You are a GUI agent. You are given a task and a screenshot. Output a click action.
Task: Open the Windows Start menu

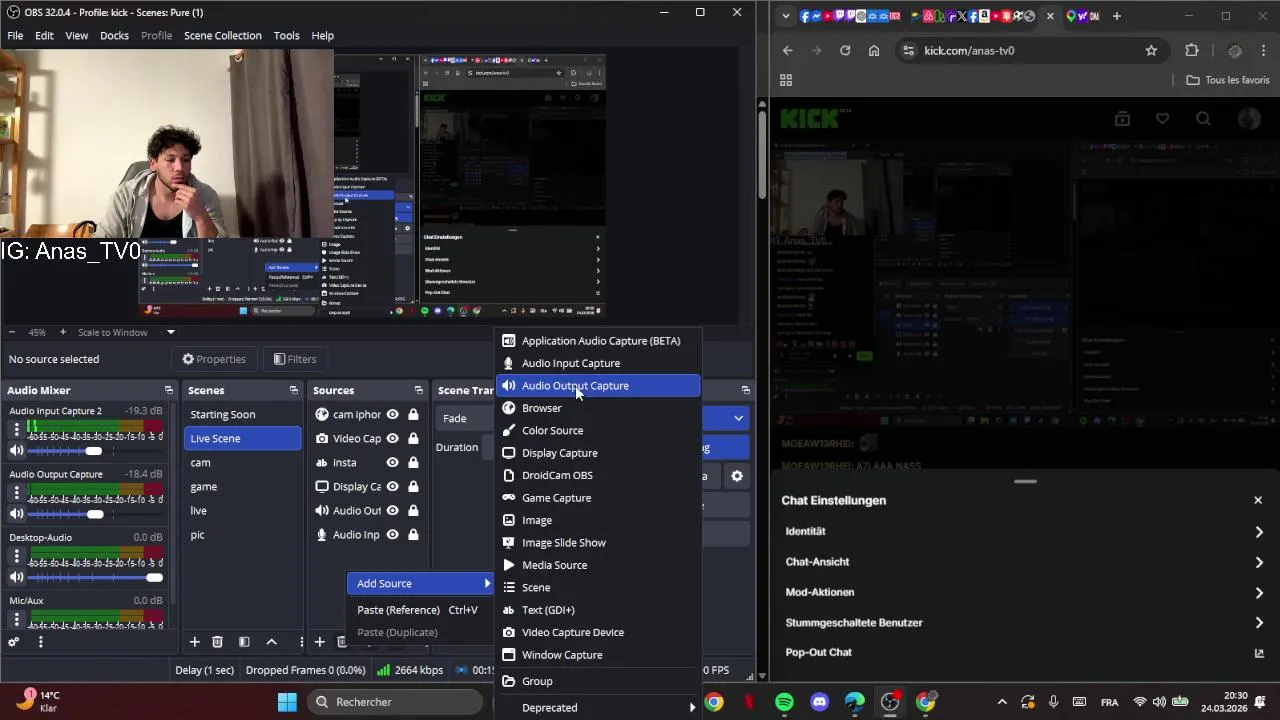(x=287, y=702)
